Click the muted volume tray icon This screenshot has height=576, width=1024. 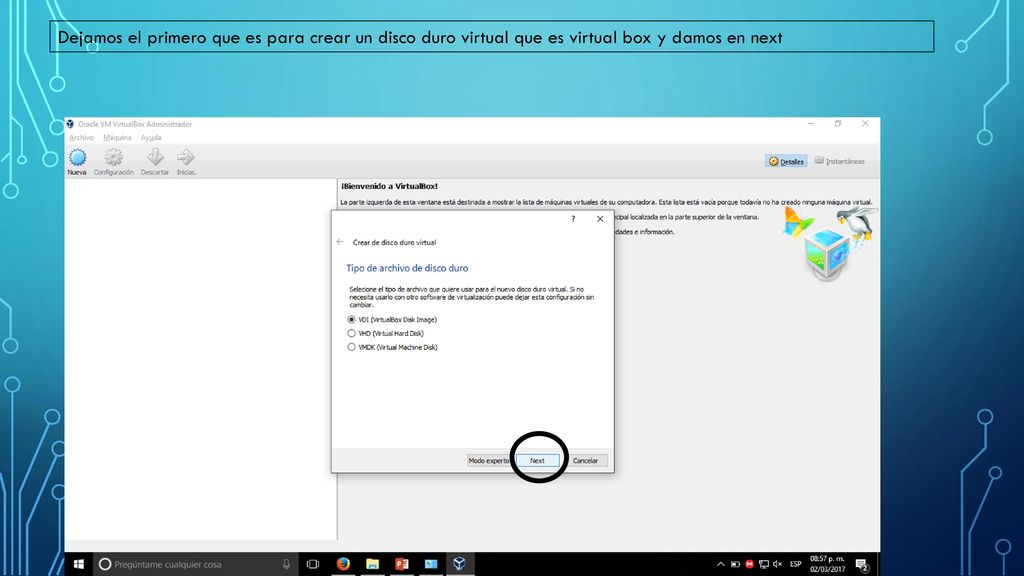coord(778,564)
